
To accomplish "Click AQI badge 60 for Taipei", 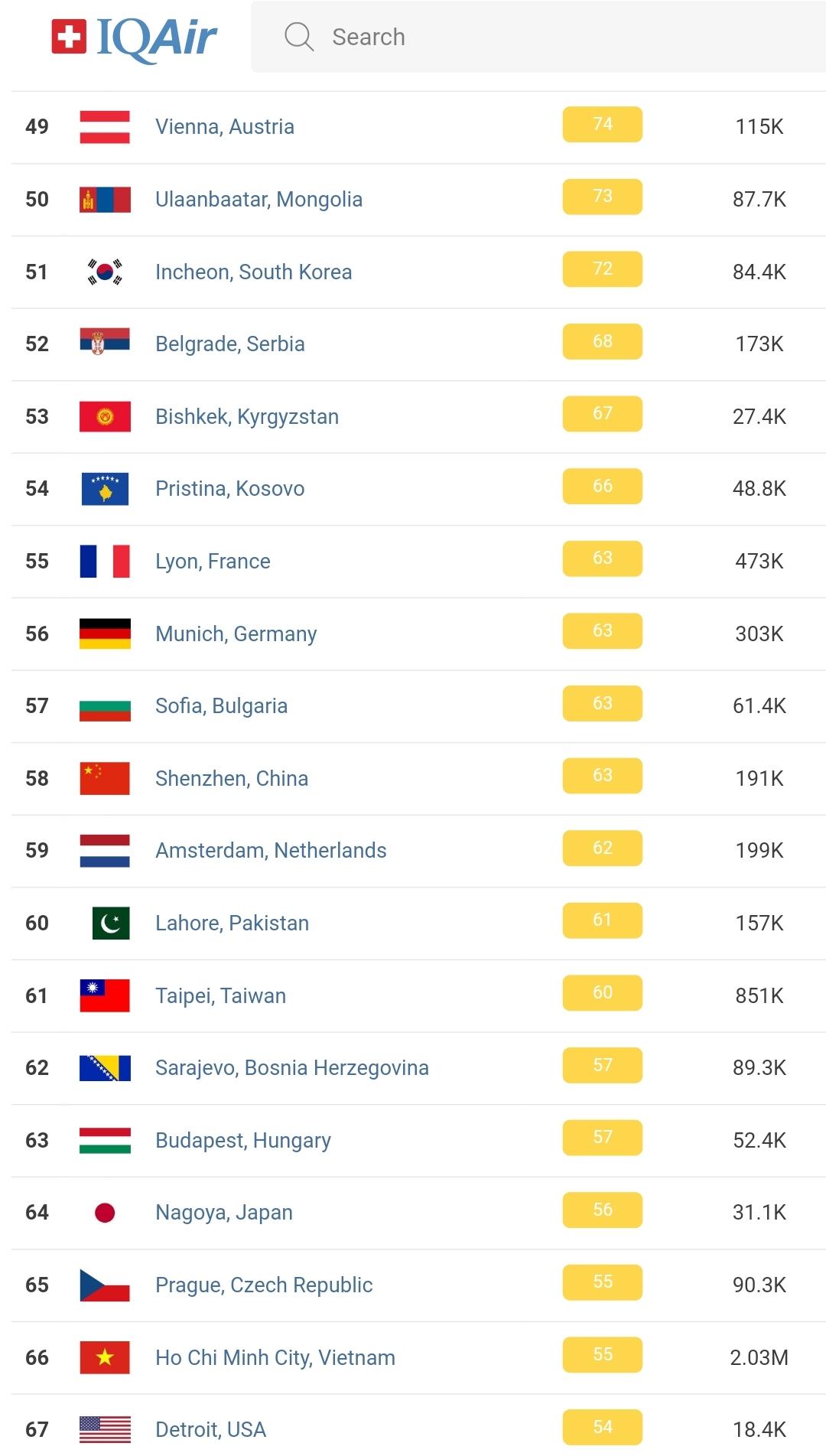I will [602, 993].
